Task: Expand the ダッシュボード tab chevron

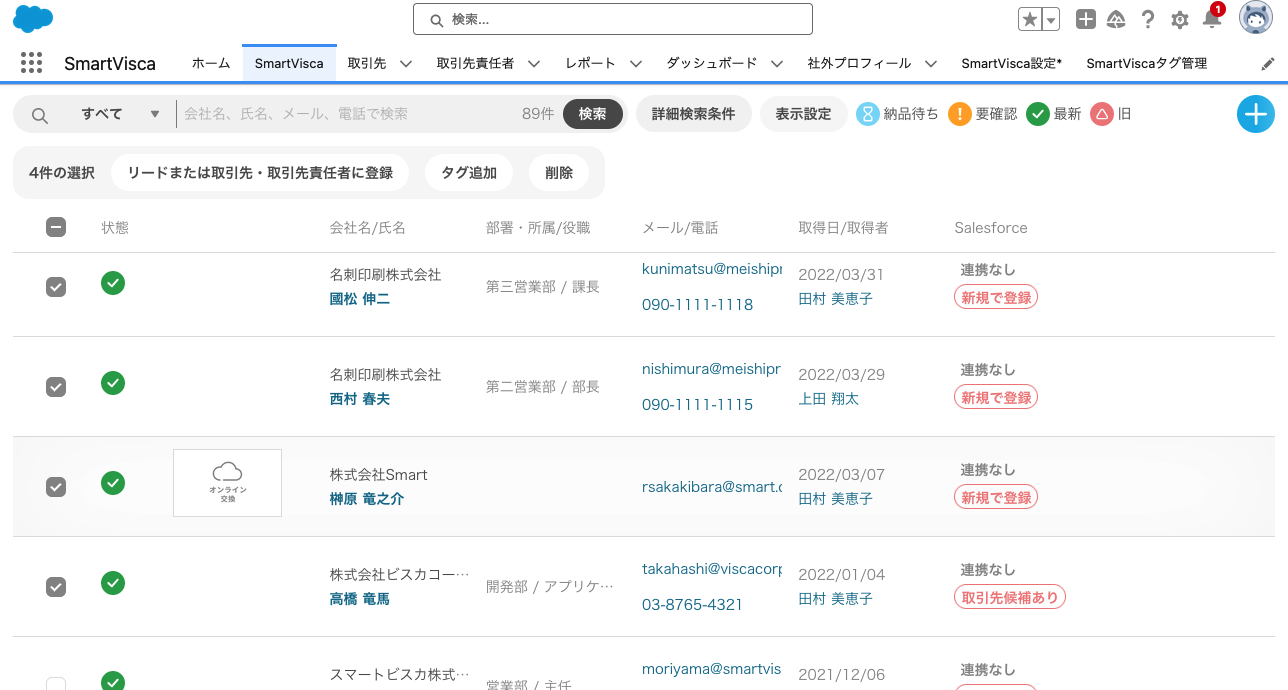Action: (777, 63)
